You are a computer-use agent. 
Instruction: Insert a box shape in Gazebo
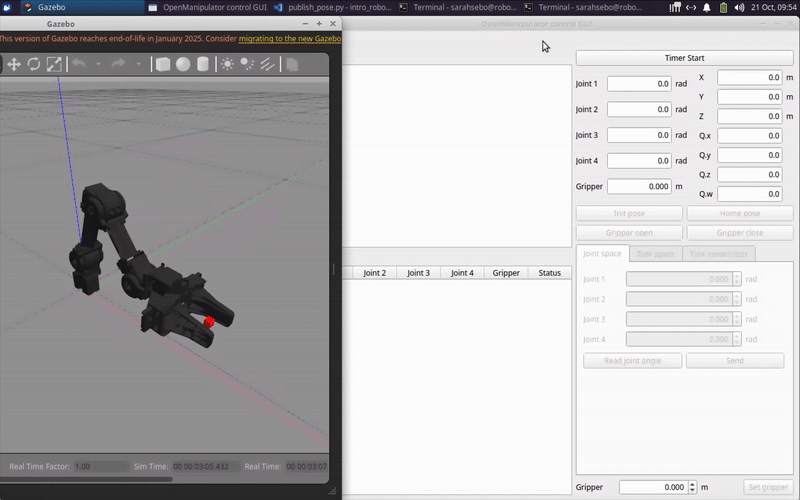163,64
